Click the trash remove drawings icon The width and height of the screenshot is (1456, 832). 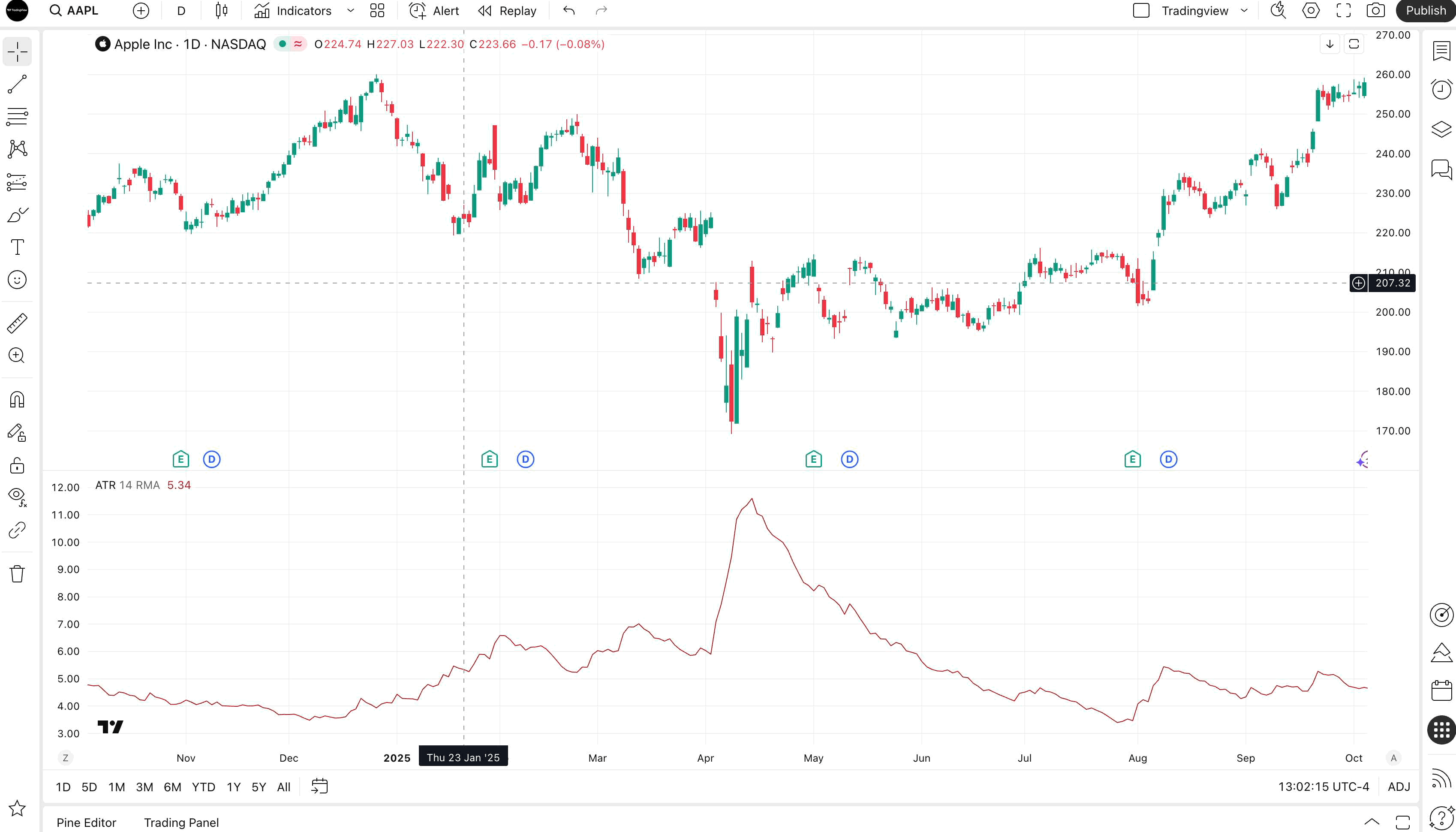(x=17, y=573)
